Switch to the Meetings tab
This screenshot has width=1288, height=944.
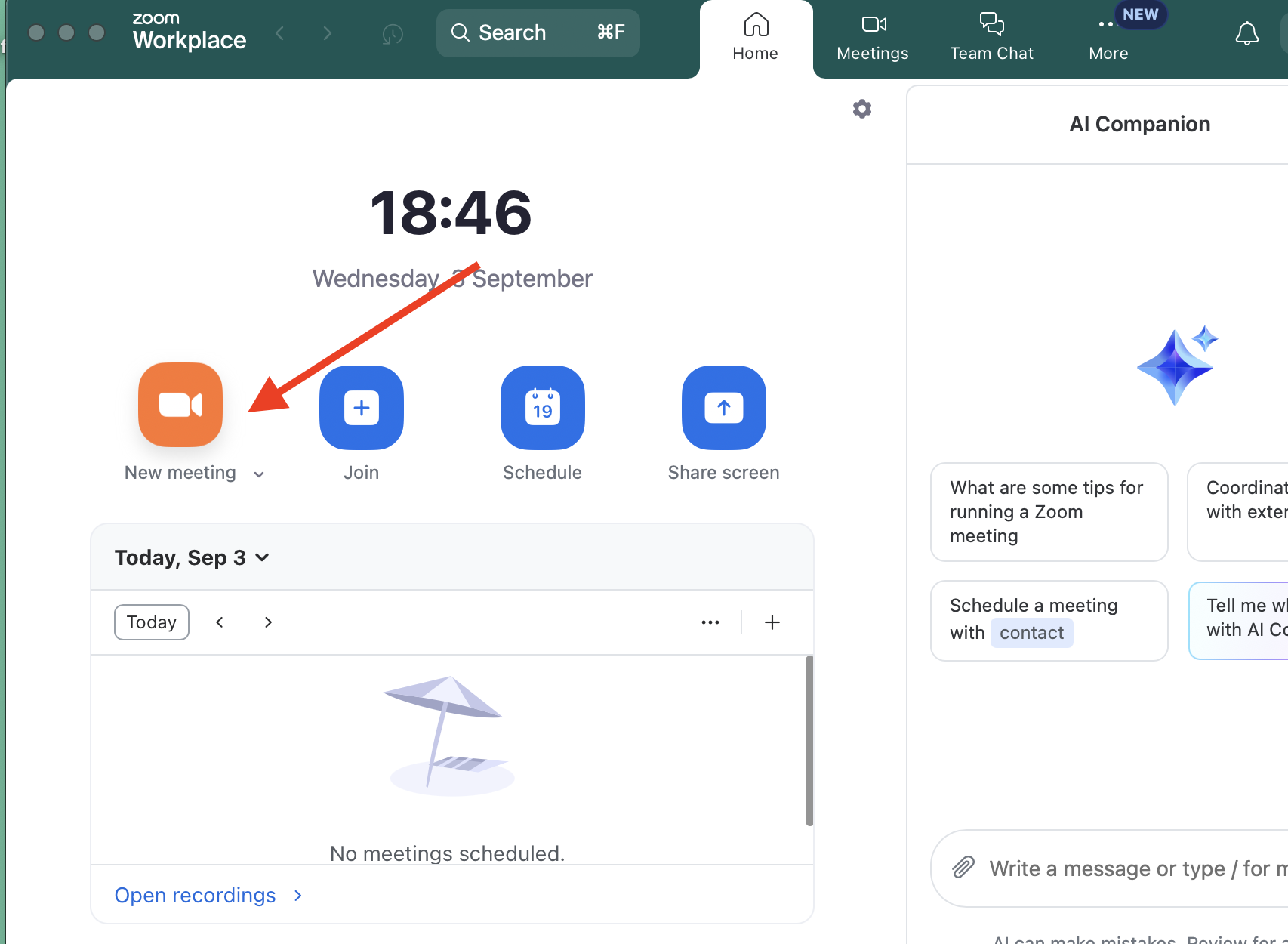pos(873,38)
